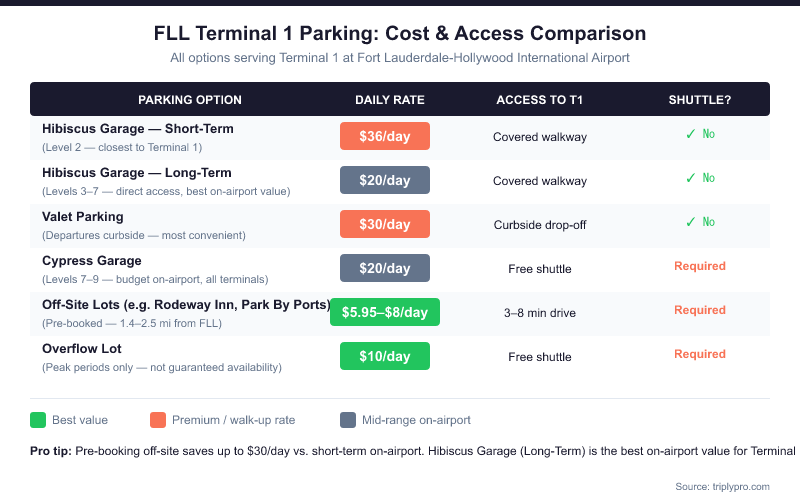Screen dimensions: 800x500
Task: Click Required label for Cypress Garage
Action: click(x=700, y=266)
